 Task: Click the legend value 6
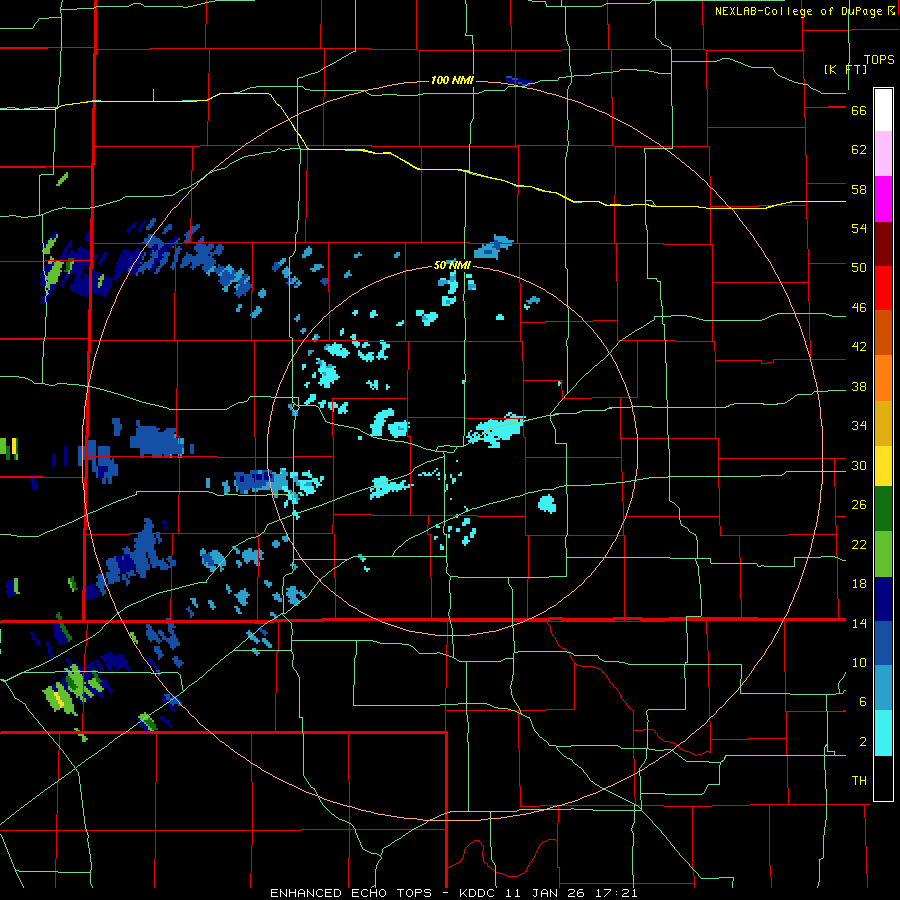point(863,702)
